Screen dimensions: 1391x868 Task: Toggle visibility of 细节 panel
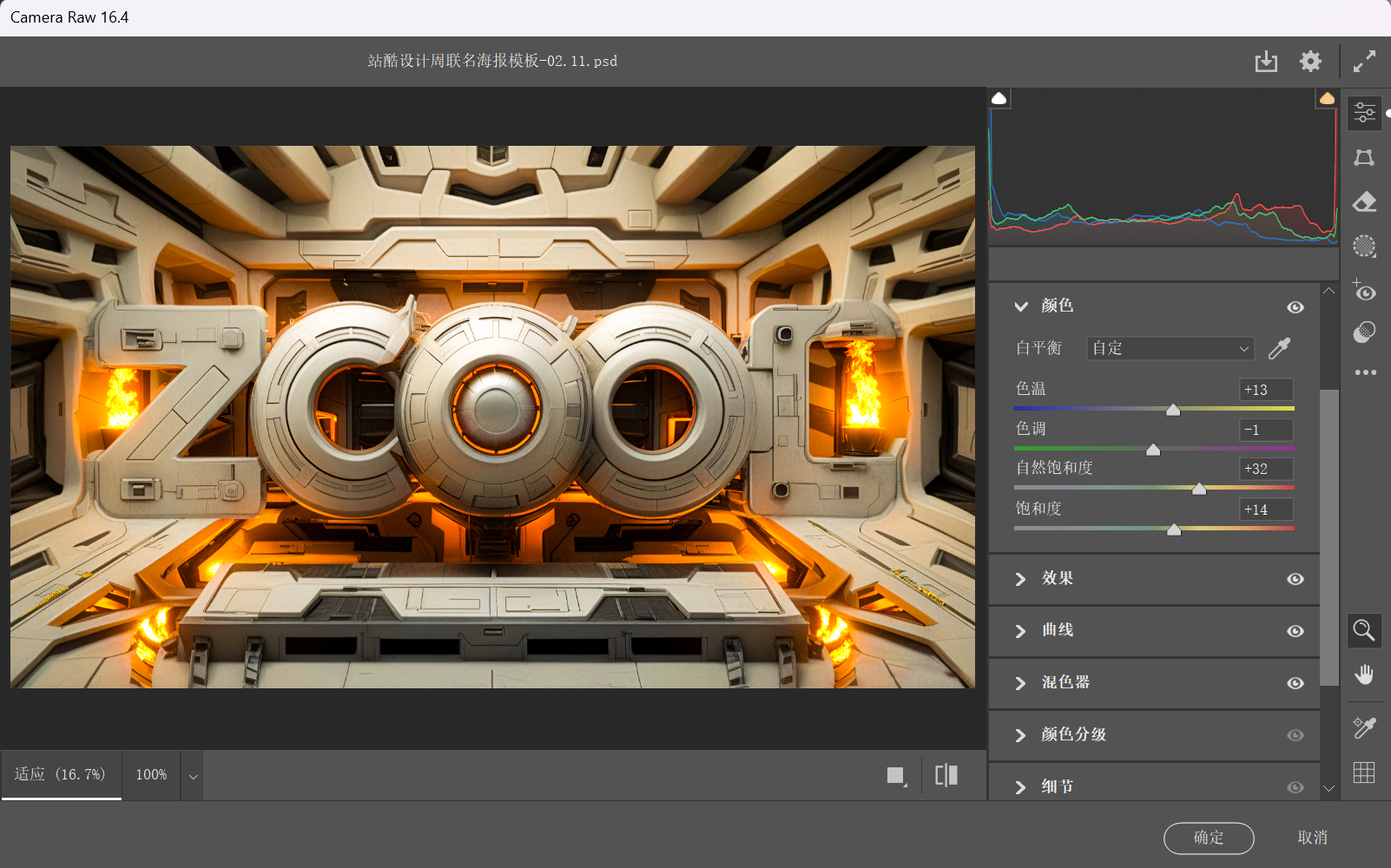(1295, 787)
